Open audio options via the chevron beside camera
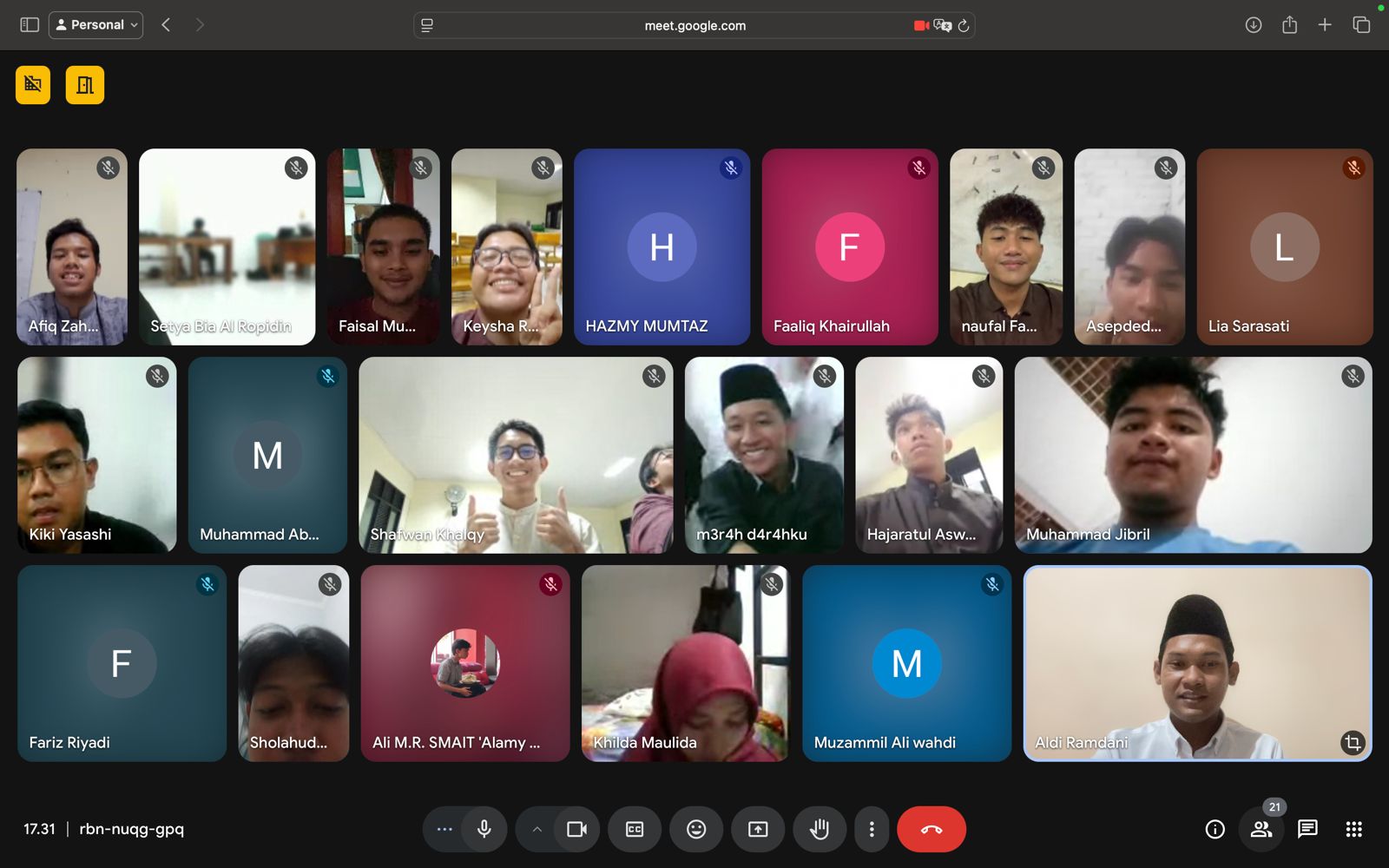This screenshot has width=1389, height=868. (x=537, y=829)
